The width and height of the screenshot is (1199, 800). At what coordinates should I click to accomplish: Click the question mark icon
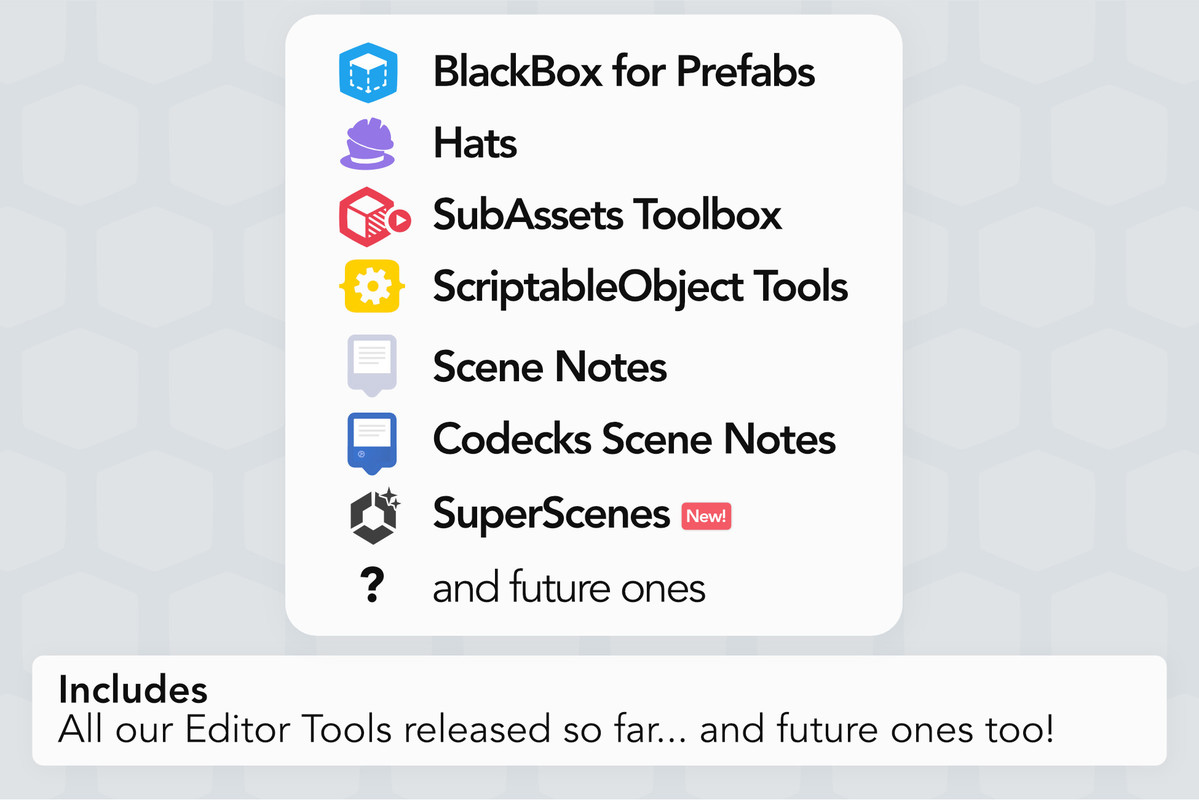(x=371, y=587)
